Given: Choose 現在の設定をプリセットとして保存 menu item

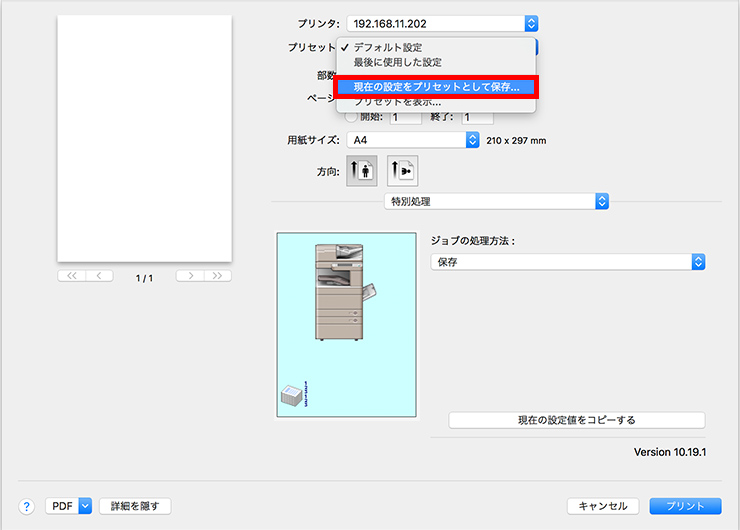Looking at the screenshot, I should 436,87.
